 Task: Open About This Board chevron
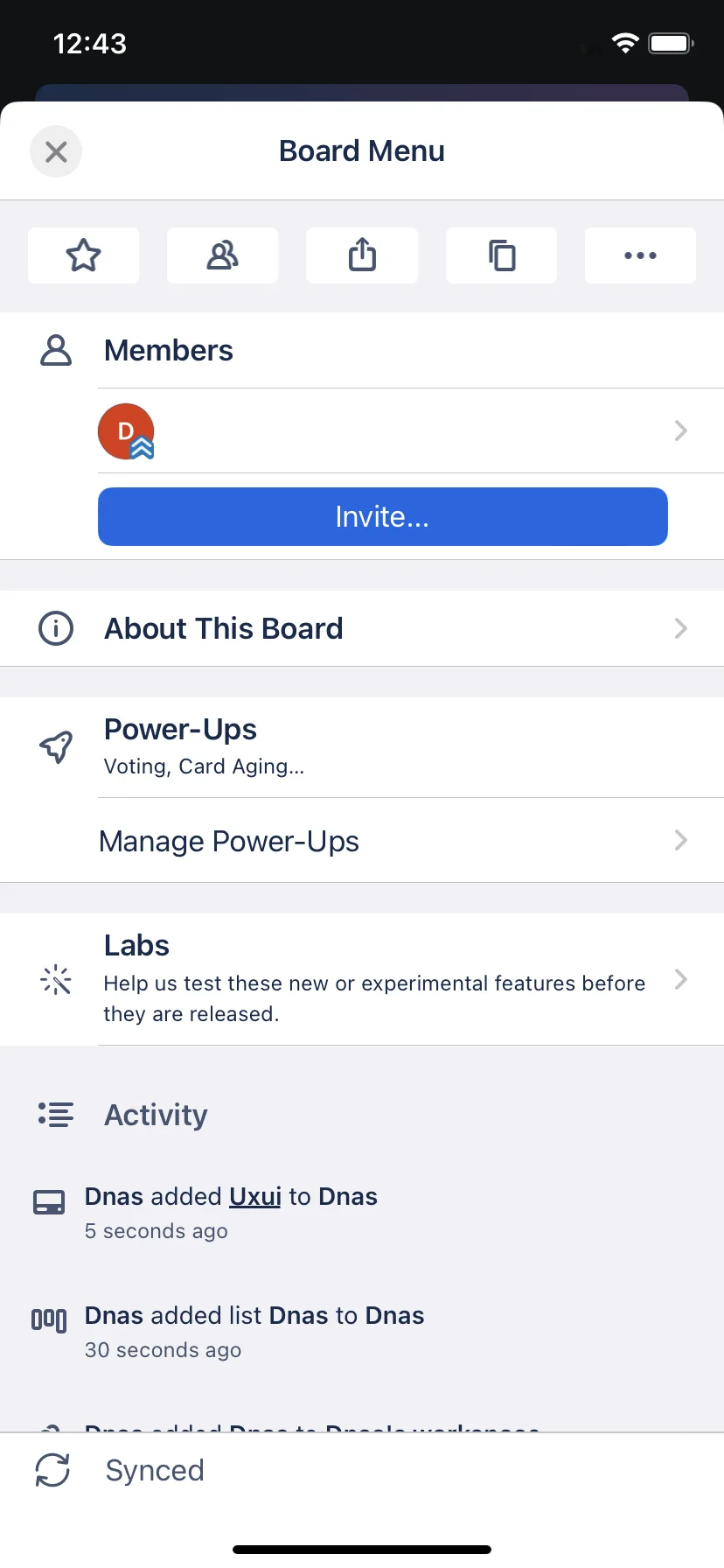[x=681, y=628]
